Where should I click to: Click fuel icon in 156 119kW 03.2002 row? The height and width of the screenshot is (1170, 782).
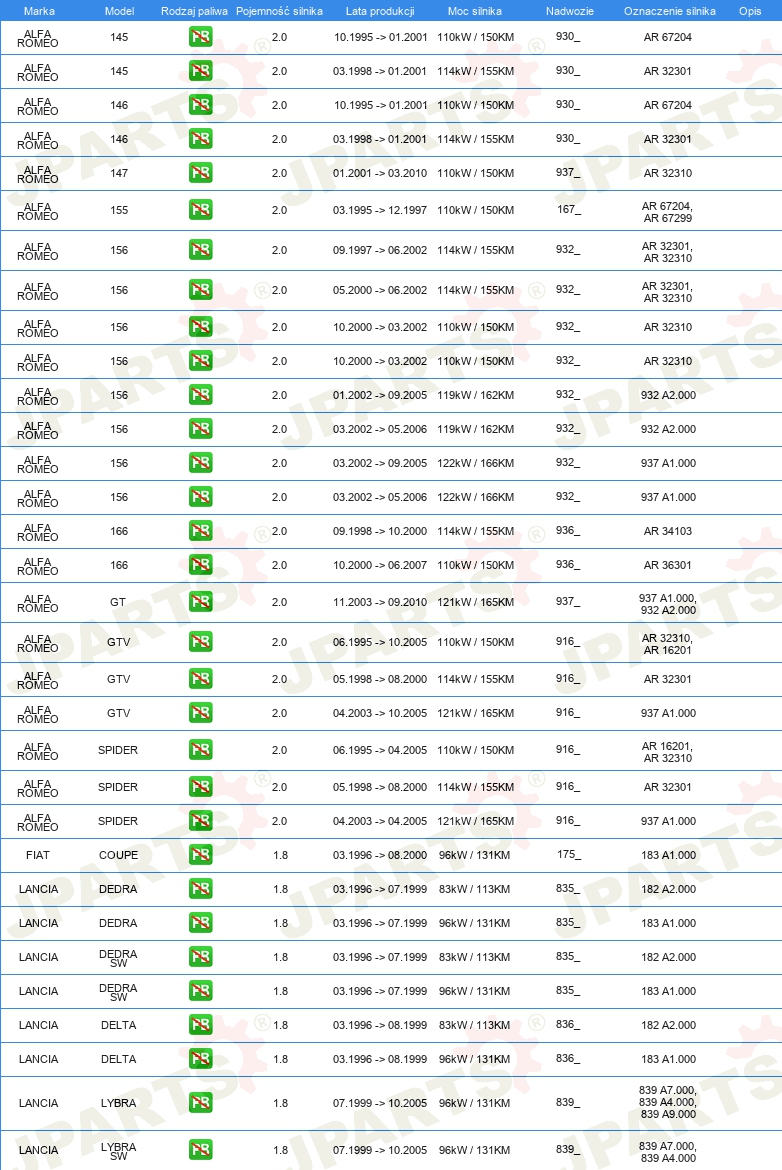click(201, 429)
